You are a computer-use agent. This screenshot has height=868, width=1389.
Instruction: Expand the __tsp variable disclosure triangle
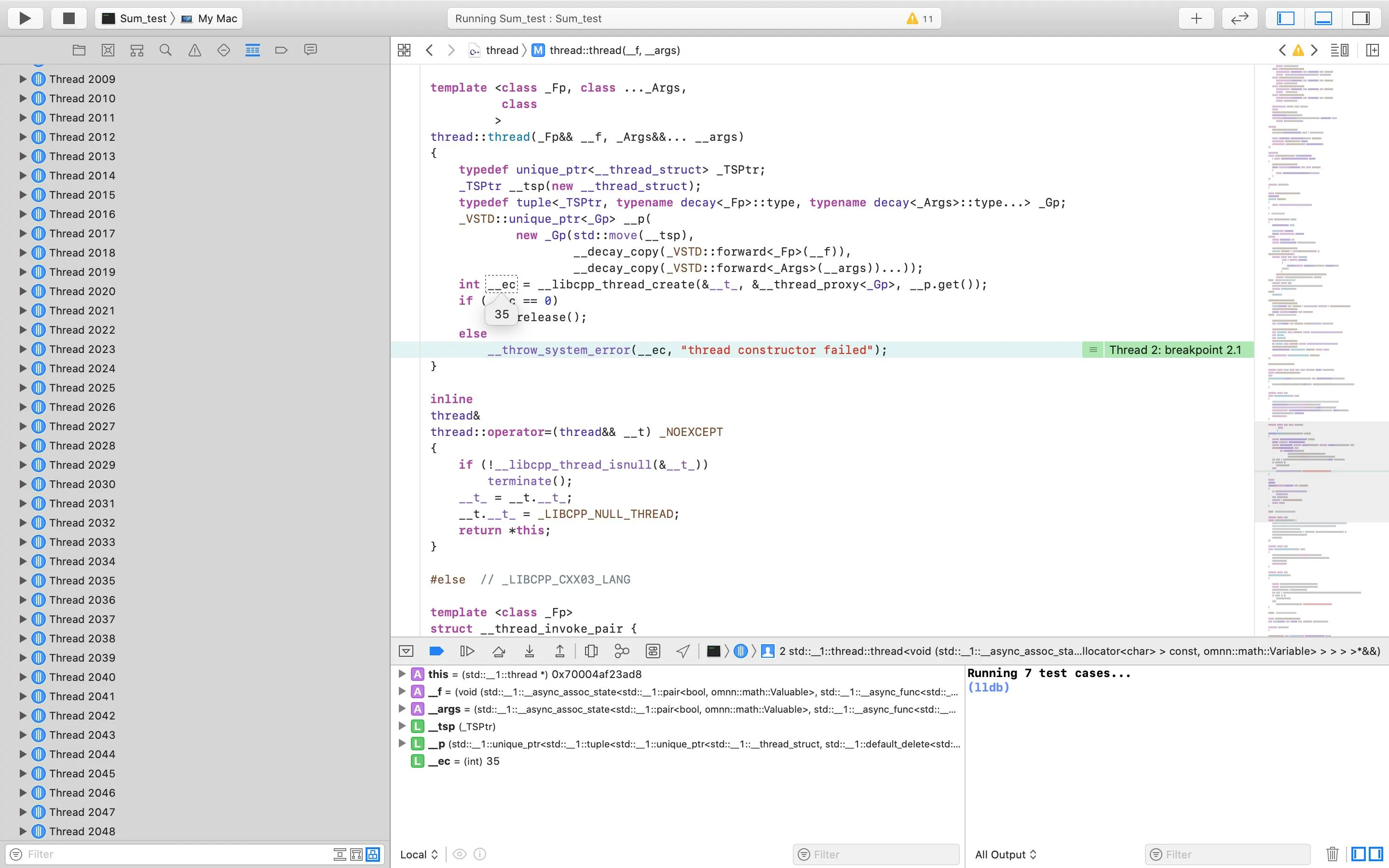[x=402, y=726]
